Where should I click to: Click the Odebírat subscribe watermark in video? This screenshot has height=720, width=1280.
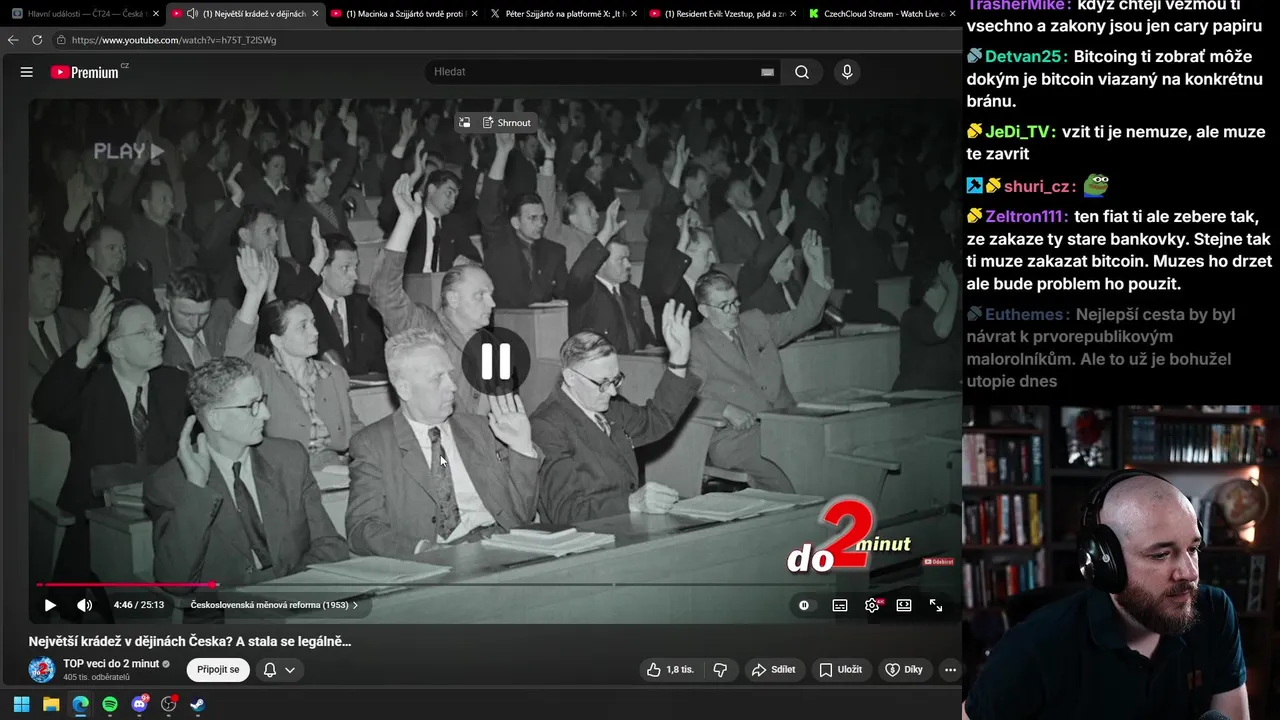(938, 562)
